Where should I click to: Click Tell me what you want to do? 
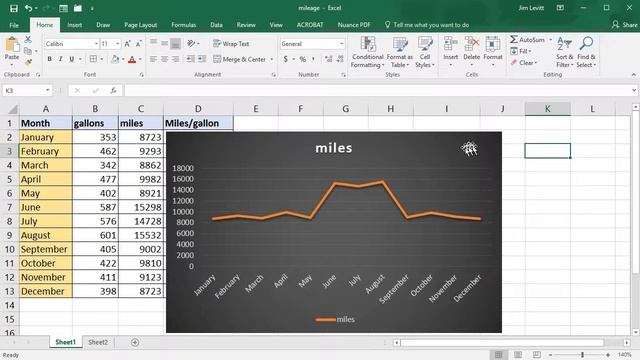[427, 25]
